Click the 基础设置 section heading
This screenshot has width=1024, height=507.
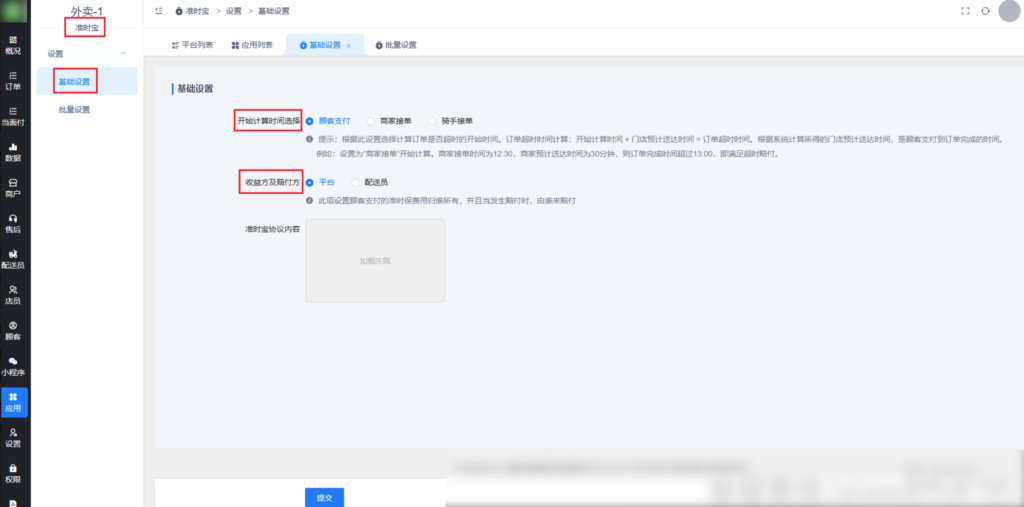point(195,89)
